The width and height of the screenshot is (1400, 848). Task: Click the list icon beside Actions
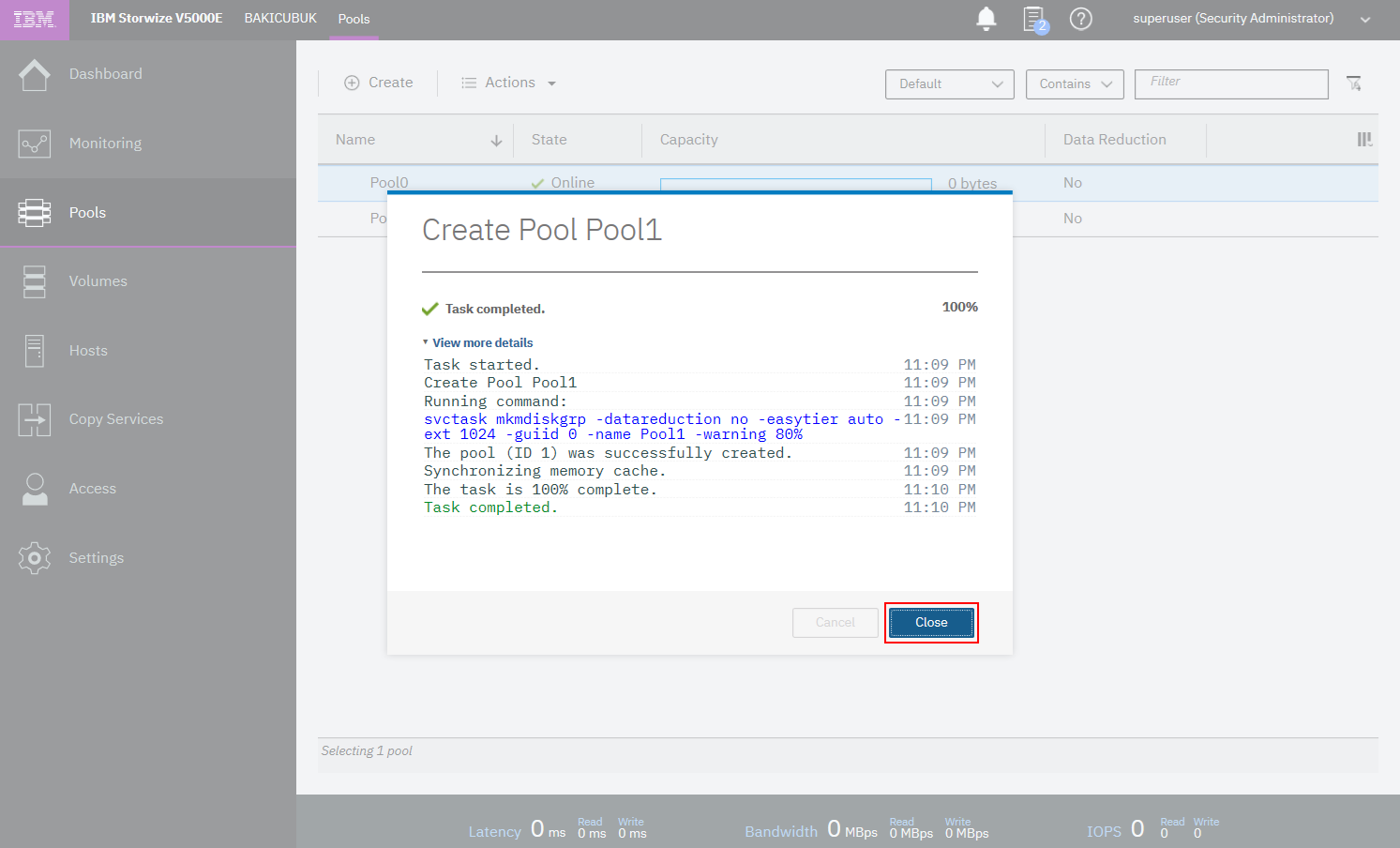click(469, 83)
